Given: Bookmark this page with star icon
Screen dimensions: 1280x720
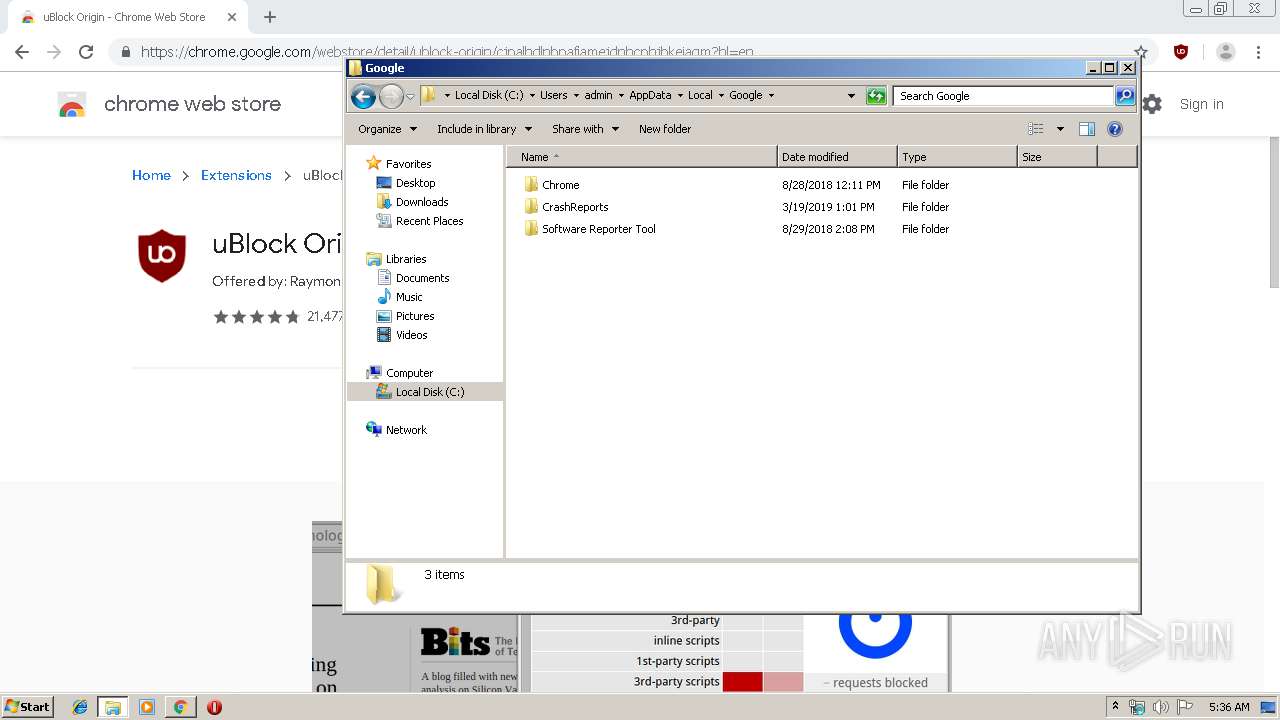Looking at the screenshot, I should (x=1141, y=52).
